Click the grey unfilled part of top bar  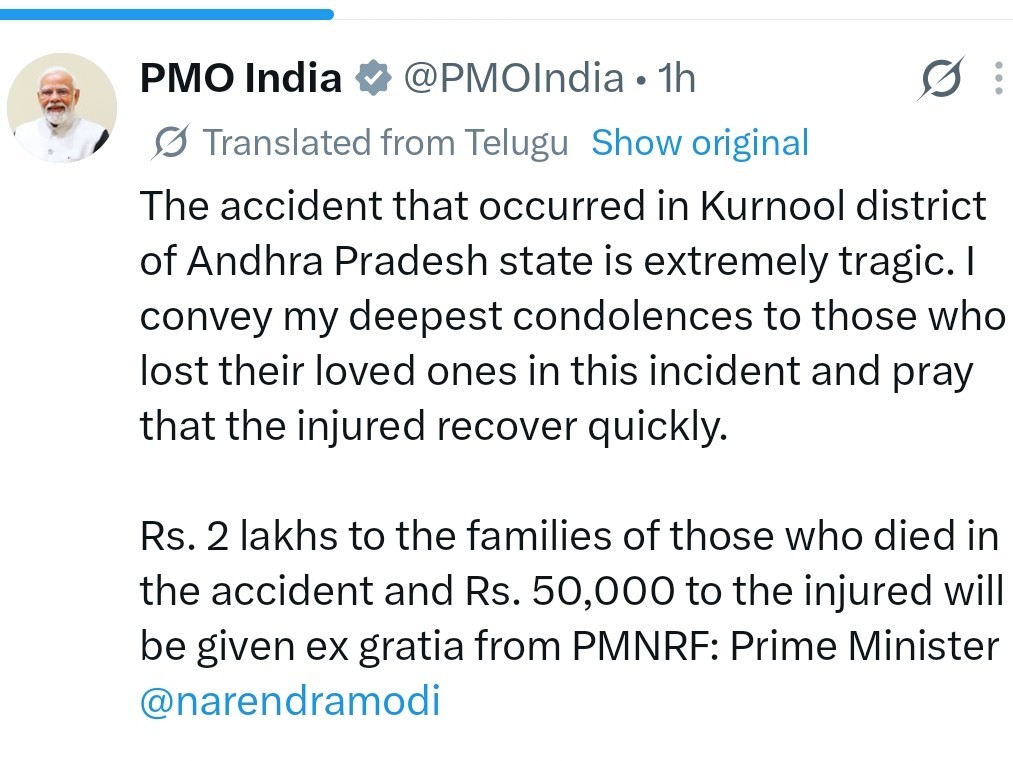pyautogui.click(x=672, y=14)
